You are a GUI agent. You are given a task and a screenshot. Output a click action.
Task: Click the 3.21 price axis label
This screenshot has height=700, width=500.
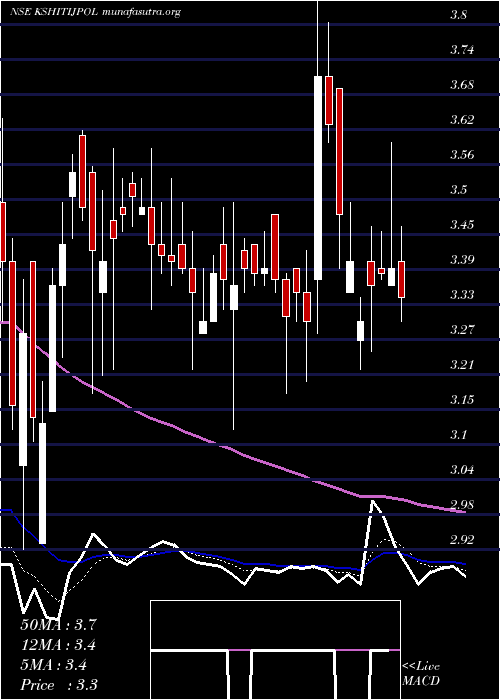(x=462, y=365)
